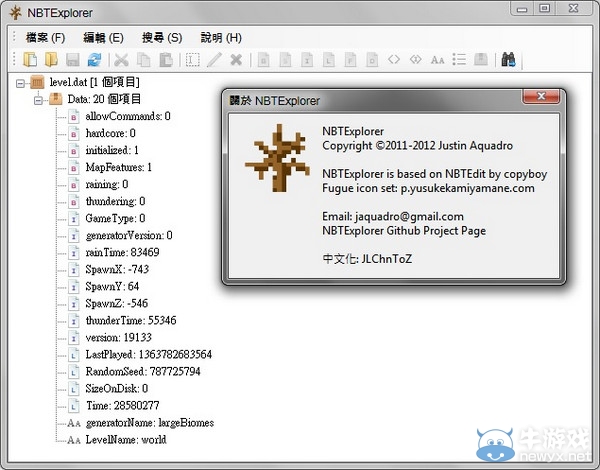Click the p.yusukekamiyamane.com Fugue icon link

(467, 188)
